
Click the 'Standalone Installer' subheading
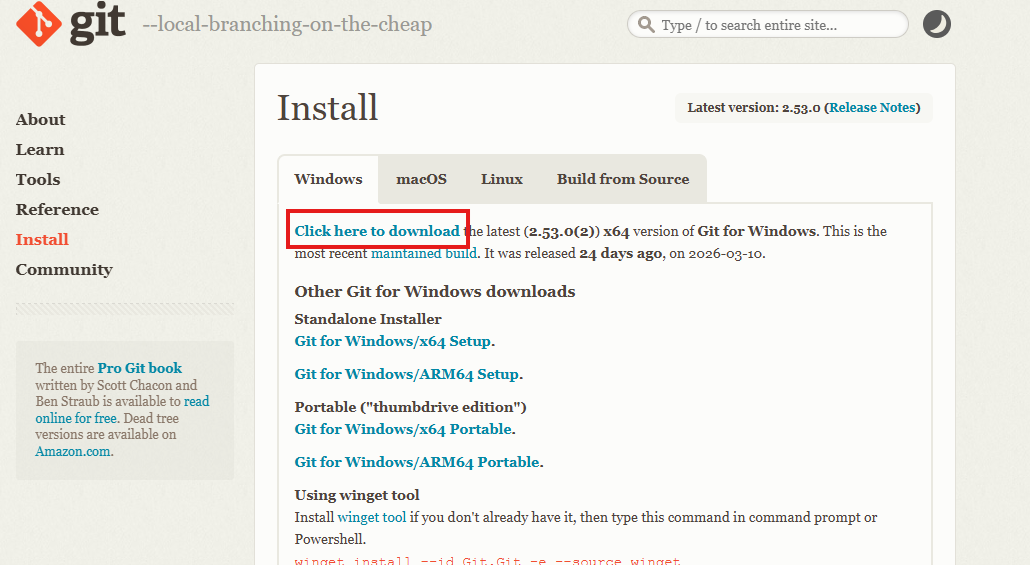pos(368,319)
